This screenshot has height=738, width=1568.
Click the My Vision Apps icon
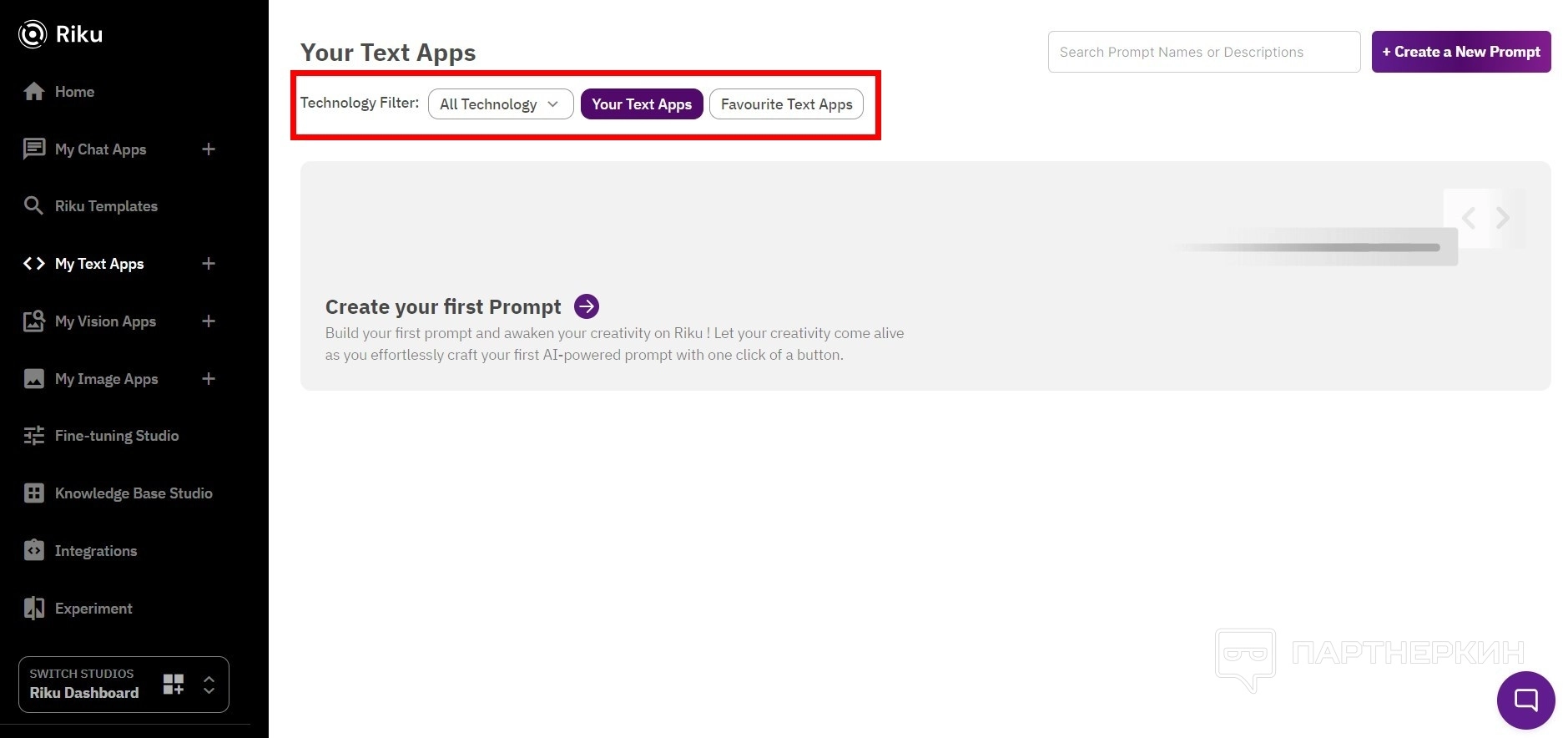(x=34, y=321)
